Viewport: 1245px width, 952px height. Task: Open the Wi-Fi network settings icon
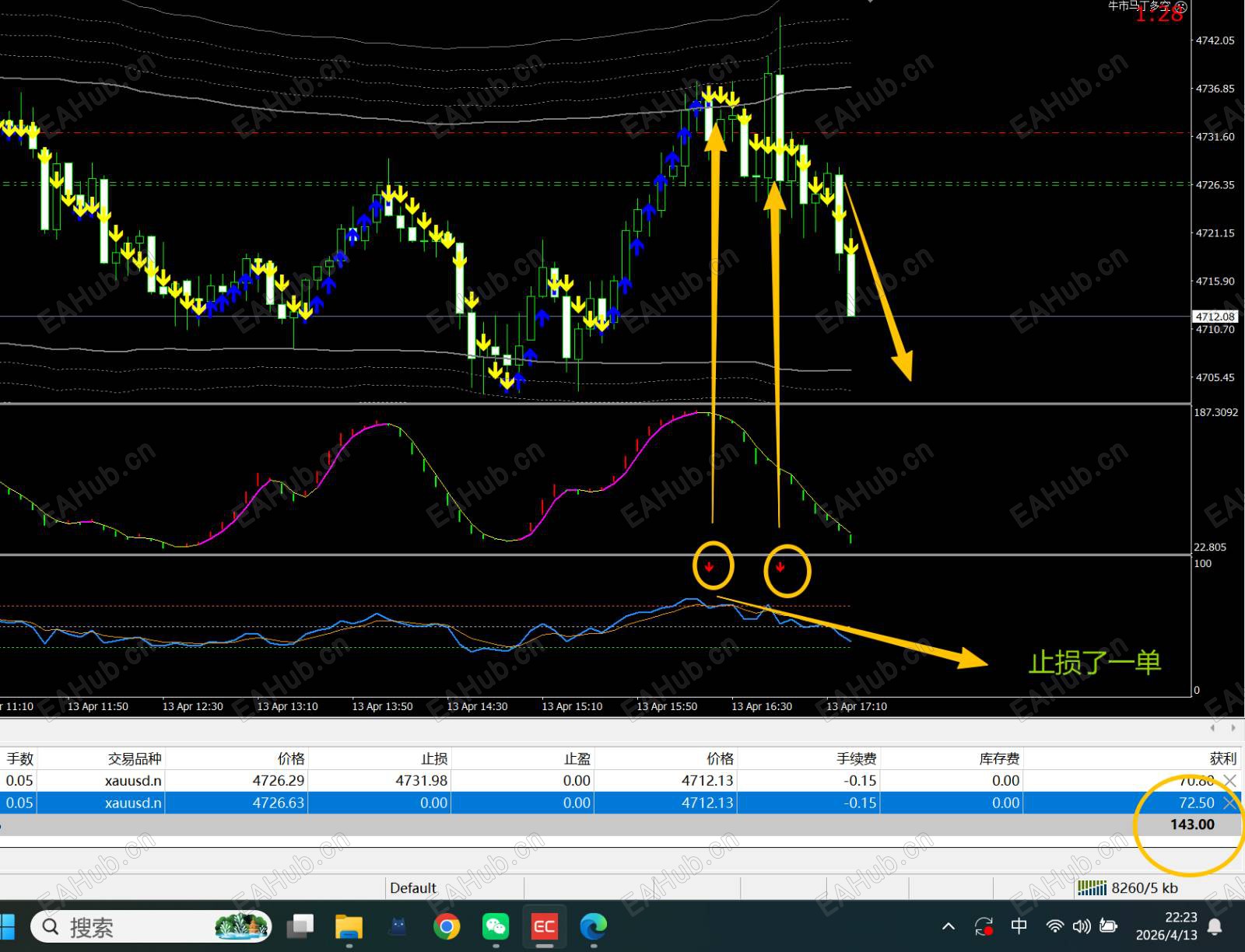pos(1055,926)
